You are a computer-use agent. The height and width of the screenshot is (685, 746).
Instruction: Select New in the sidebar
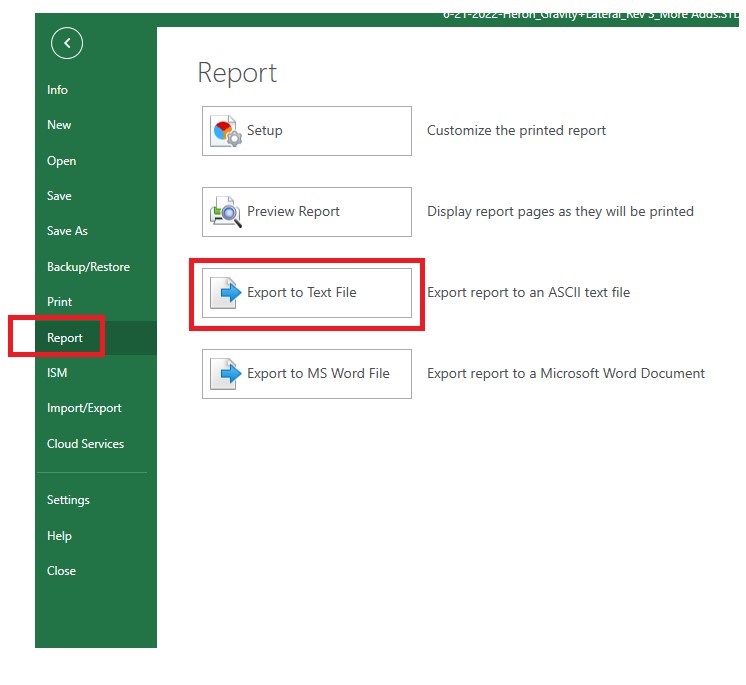click(59, 125)
